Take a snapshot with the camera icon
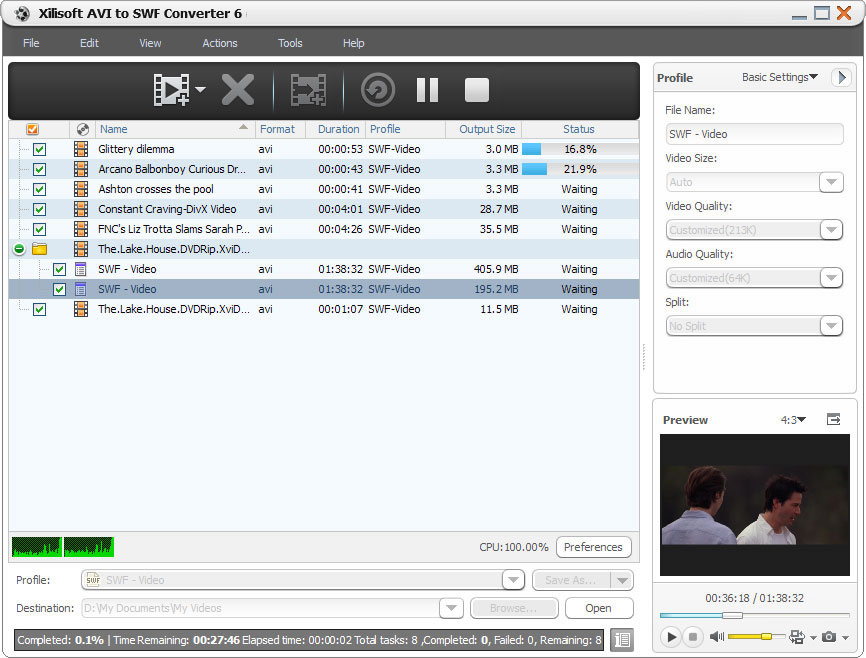866x658 pixels. tap(828, 637)
